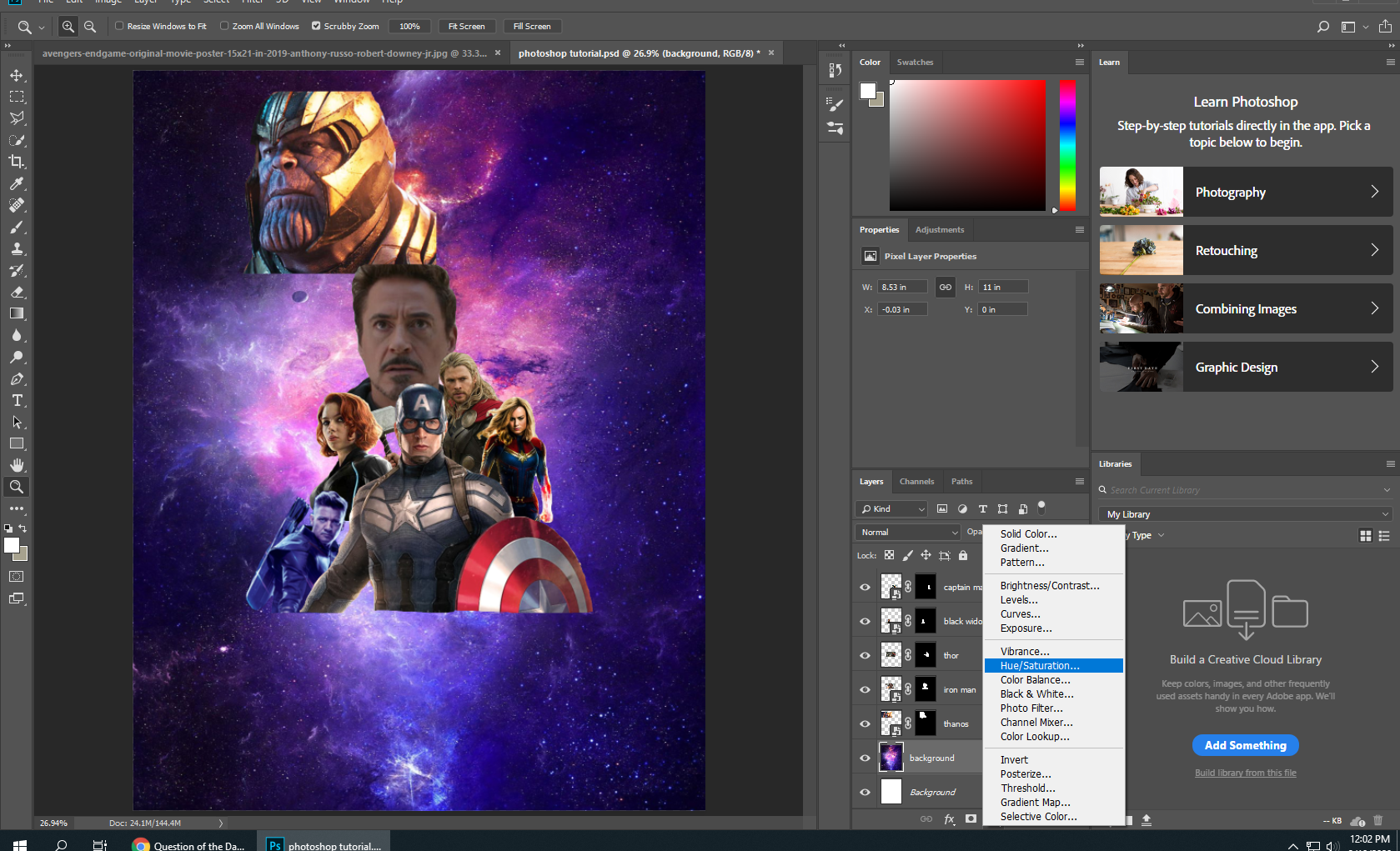Hide the black widow layer
This screenshot has width=1400, height=851.
865,621
